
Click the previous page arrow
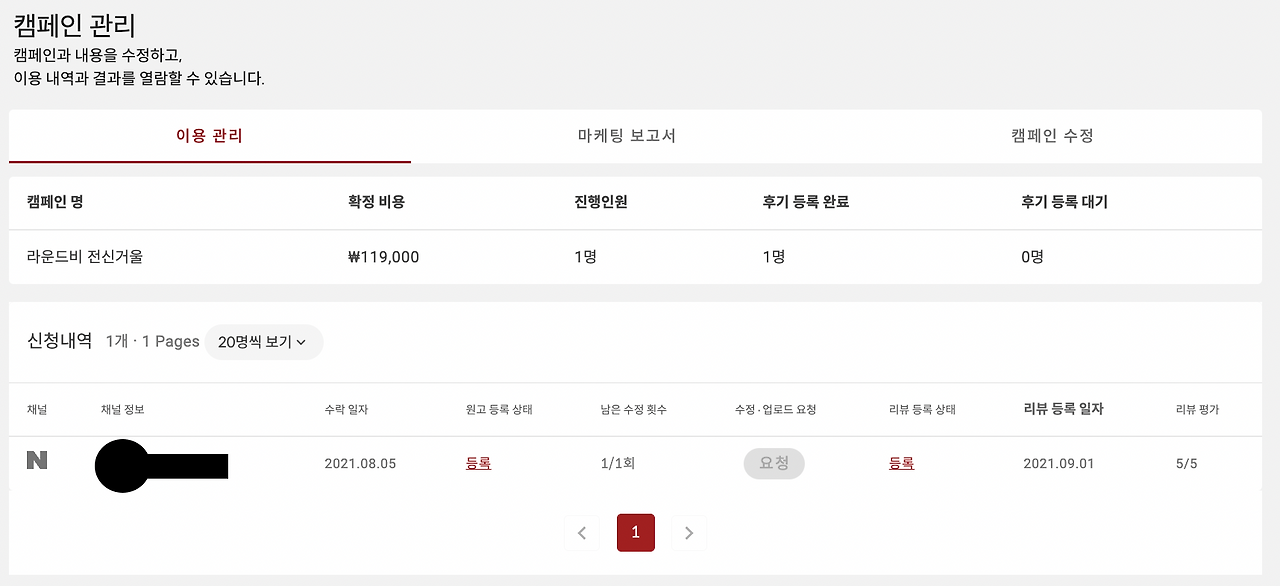[x=582, y=533]
